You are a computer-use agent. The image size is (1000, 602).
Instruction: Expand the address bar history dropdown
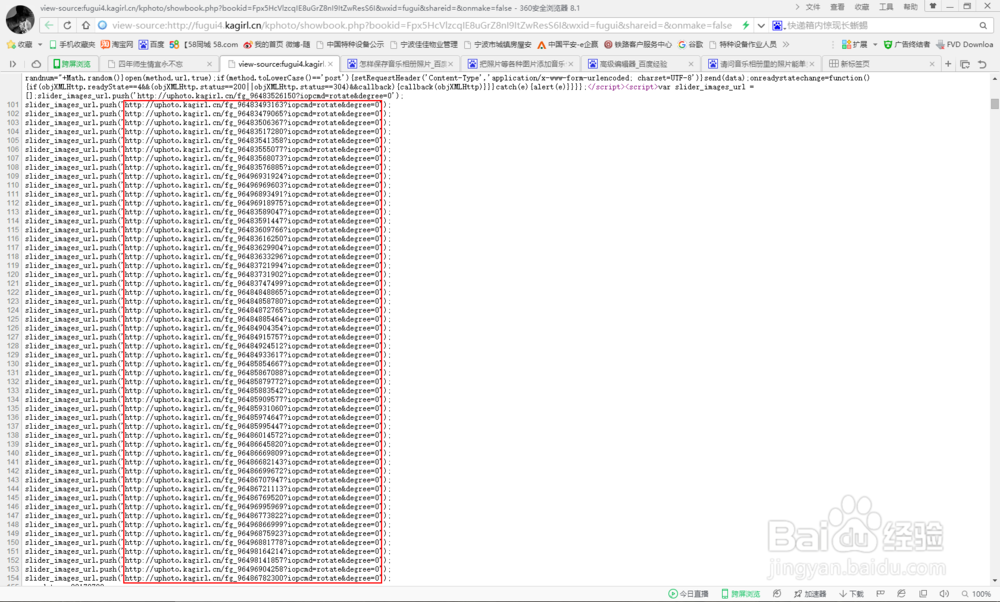pos(761,26)
